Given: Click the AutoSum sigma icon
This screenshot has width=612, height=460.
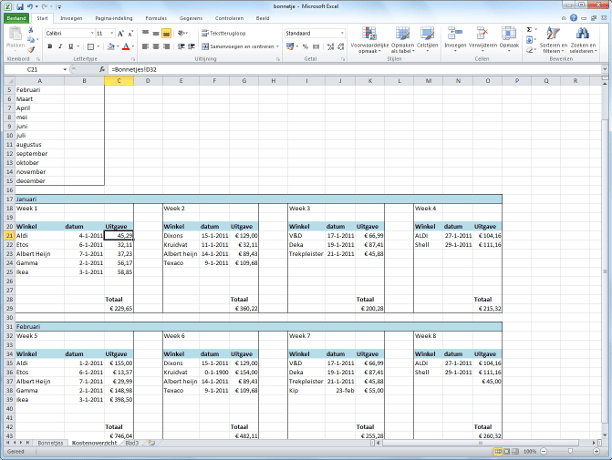Looking at the screenshot, I should point(529,30).
